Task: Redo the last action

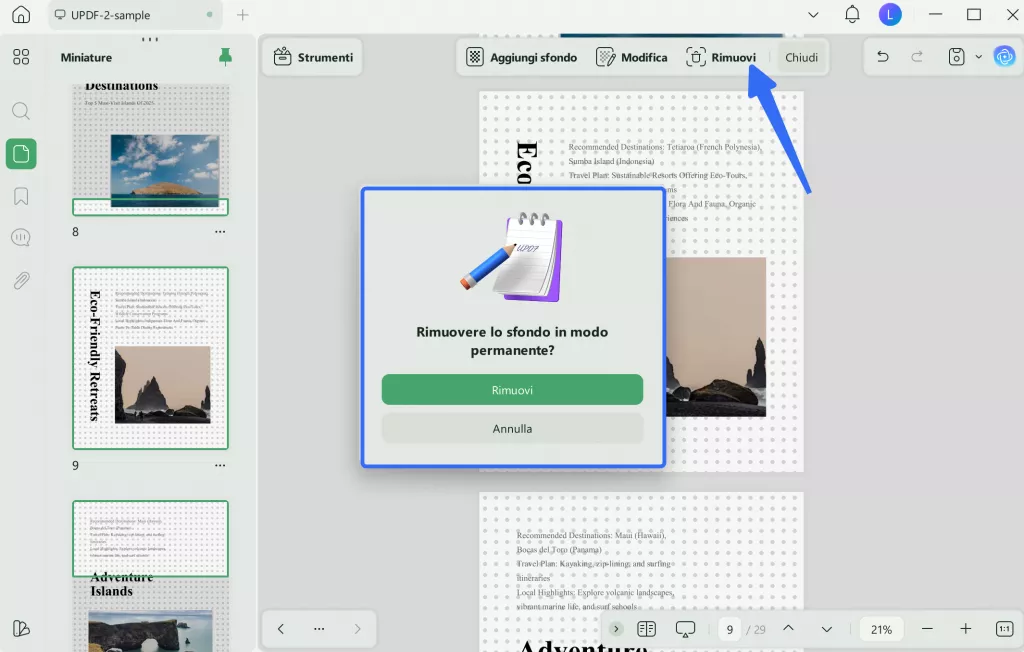Action: click(917, 57)
